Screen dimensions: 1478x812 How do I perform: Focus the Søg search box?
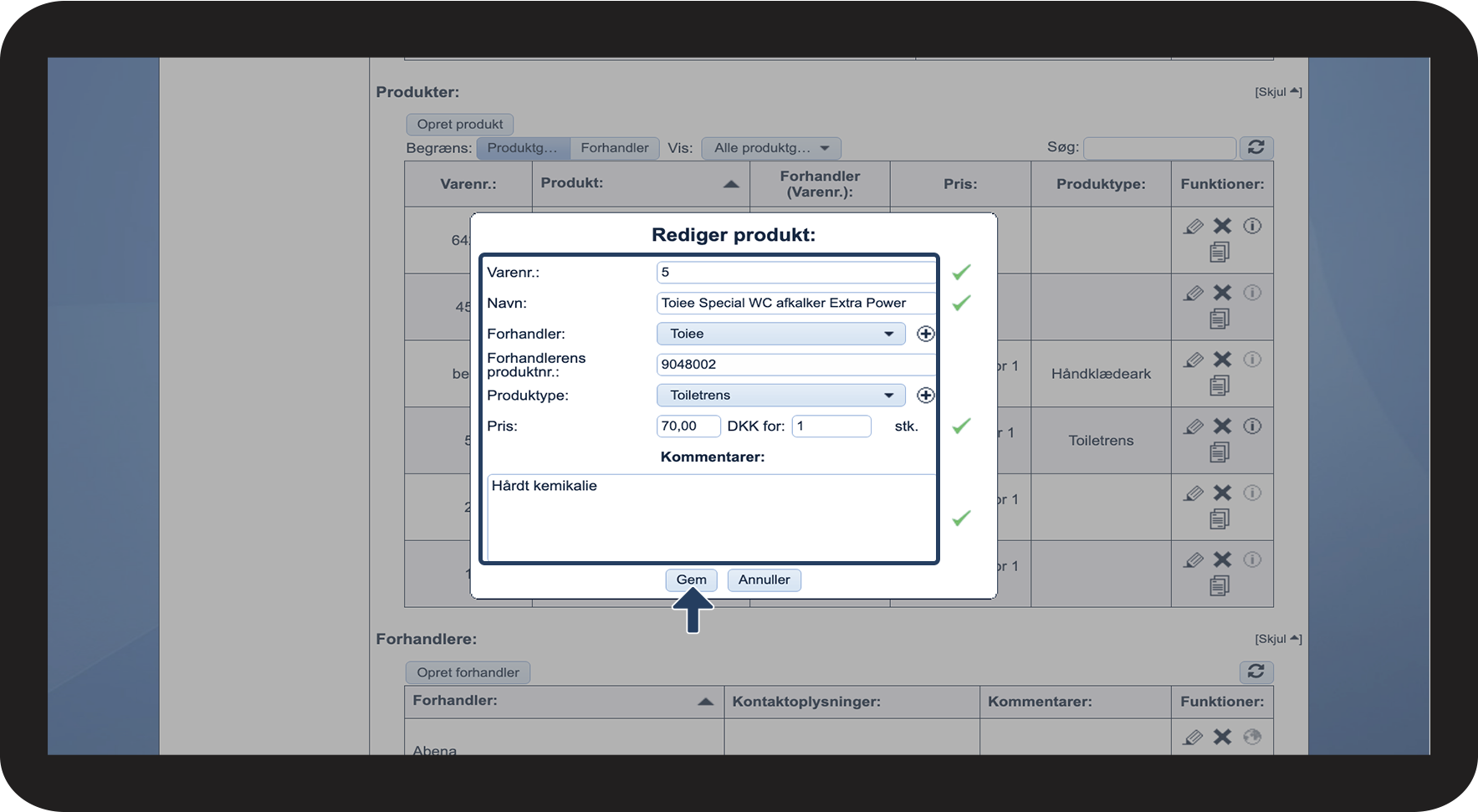1159,148
